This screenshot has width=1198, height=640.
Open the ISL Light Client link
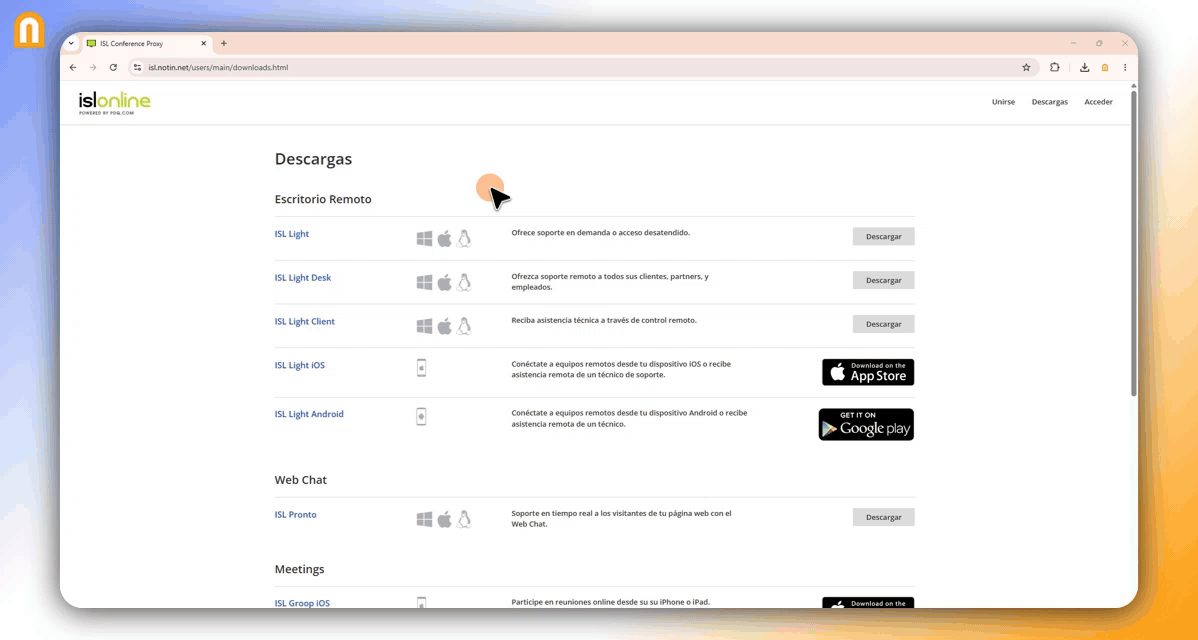[x=305, y=322]
